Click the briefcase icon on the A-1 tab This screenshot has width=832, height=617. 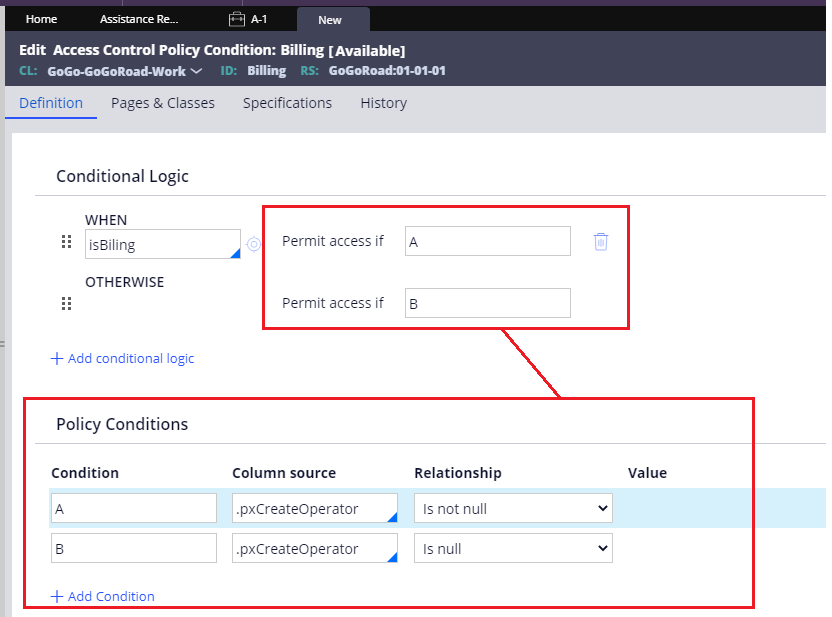click(x=236, y=17)
